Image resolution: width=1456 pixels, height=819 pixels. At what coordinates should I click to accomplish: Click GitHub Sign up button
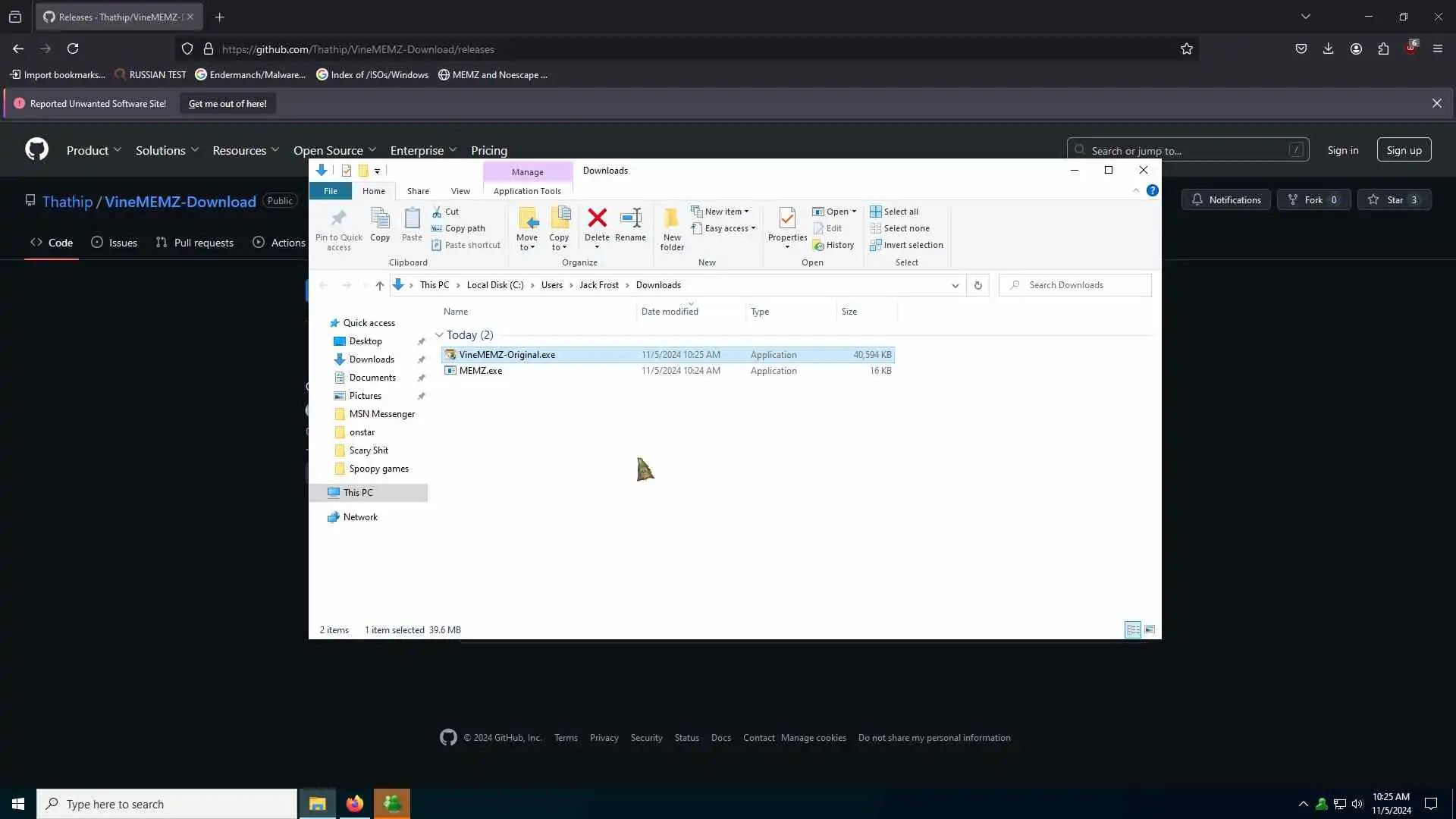tap(1404, 150)
